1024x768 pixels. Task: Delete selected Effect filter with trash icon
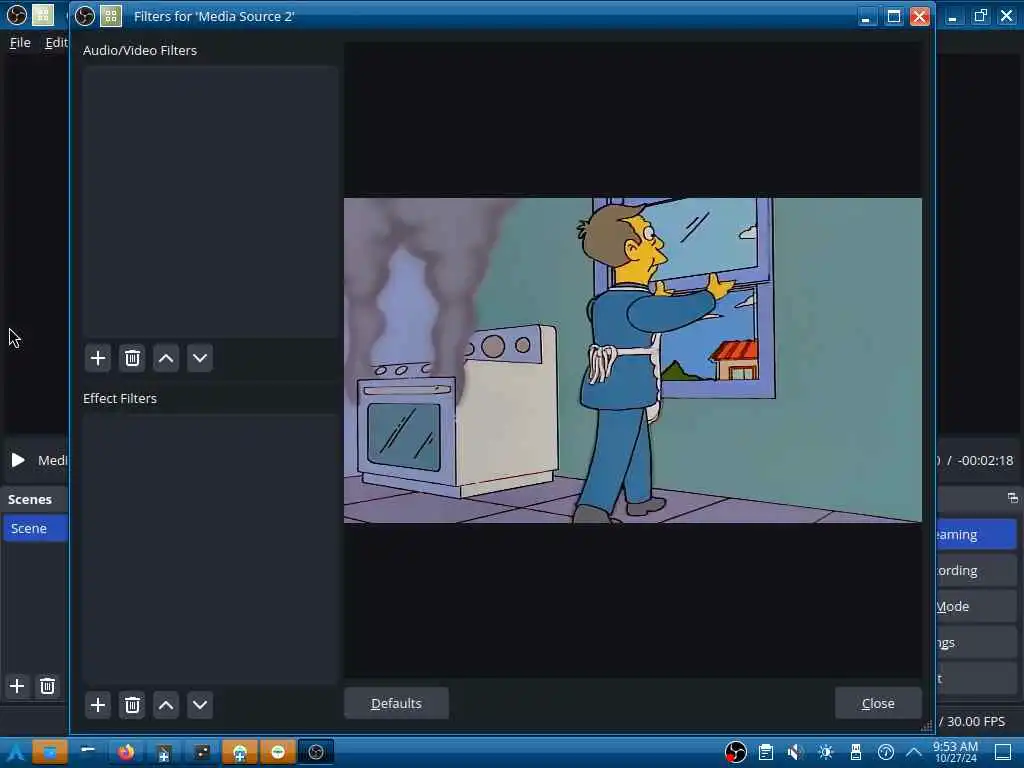132,705
